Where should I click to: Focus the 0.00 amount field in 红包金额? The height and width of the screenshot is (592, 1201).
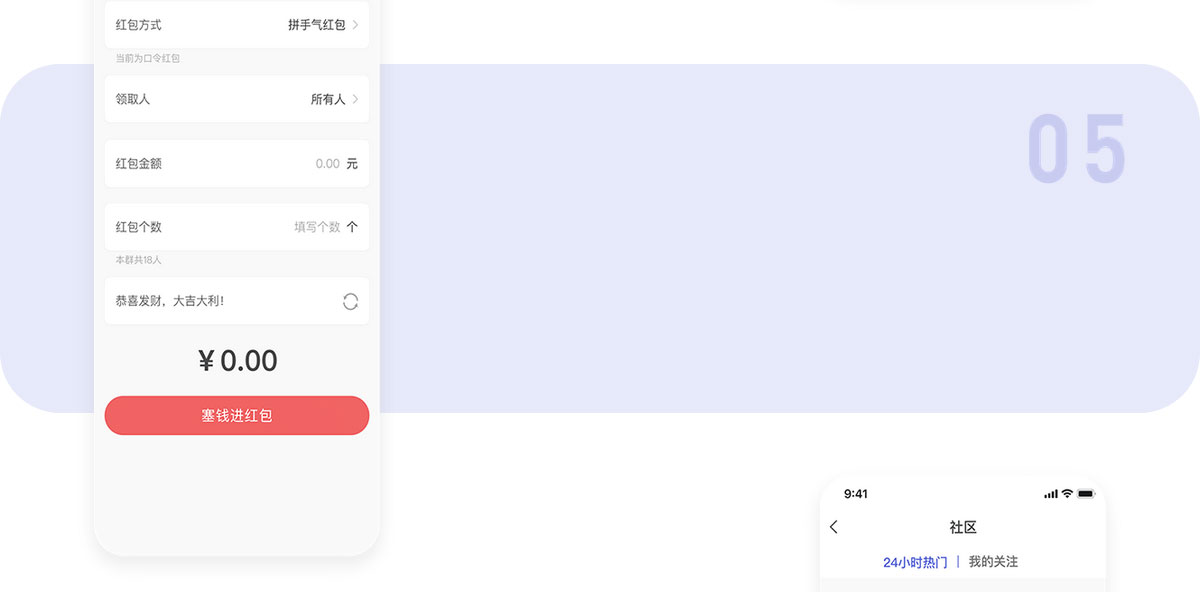(327, 163)
